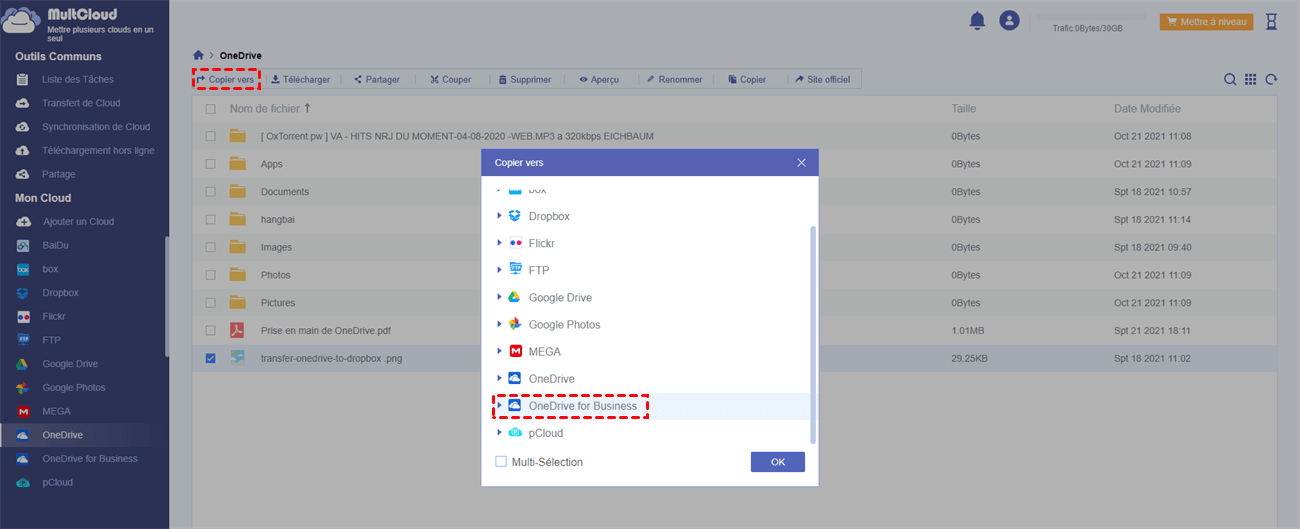Expand FTP node in Copier vers dialog

coord(499,270)
